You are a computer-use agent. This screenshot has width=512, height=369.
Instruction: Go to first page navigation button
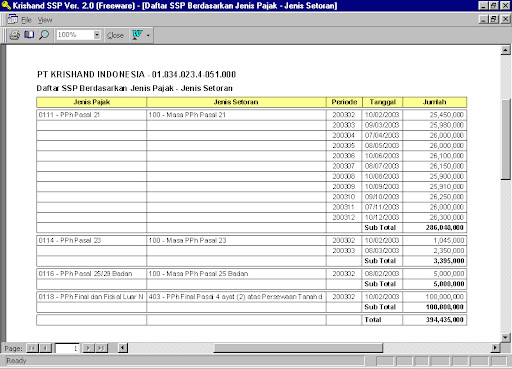pos(32,348)
